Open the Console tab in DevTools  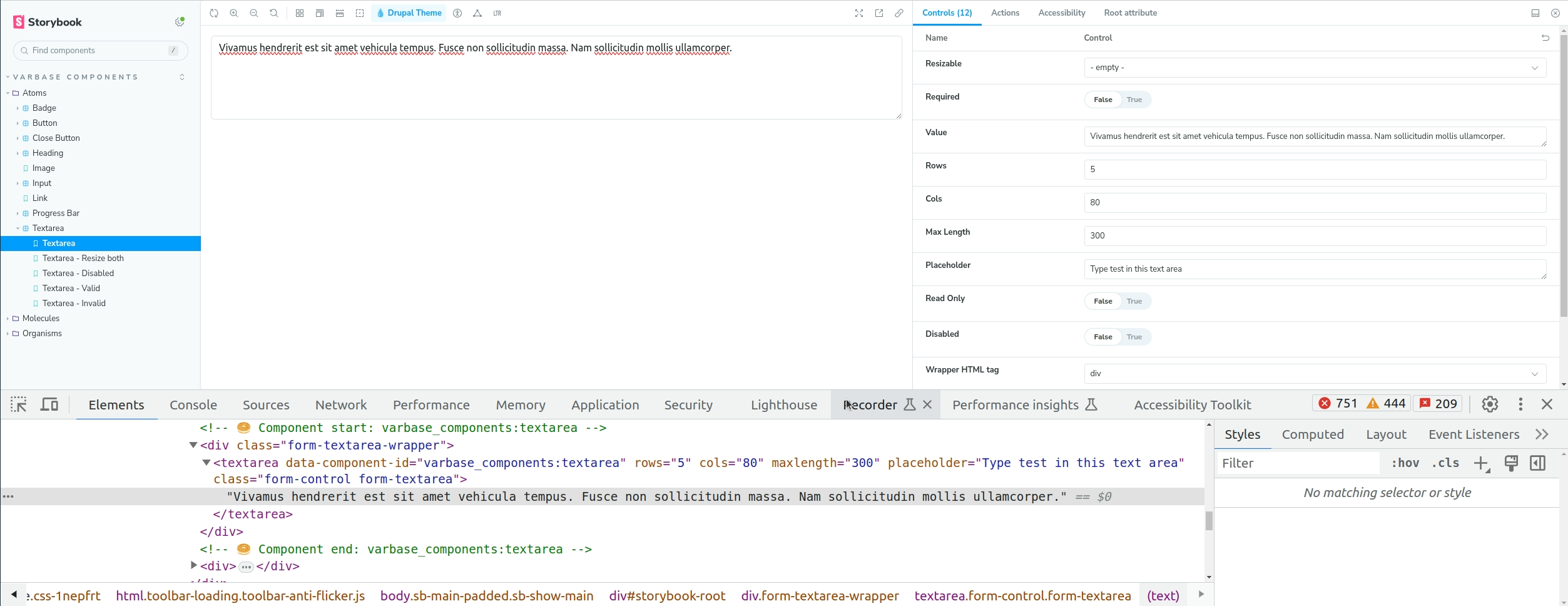click(193, 405)
